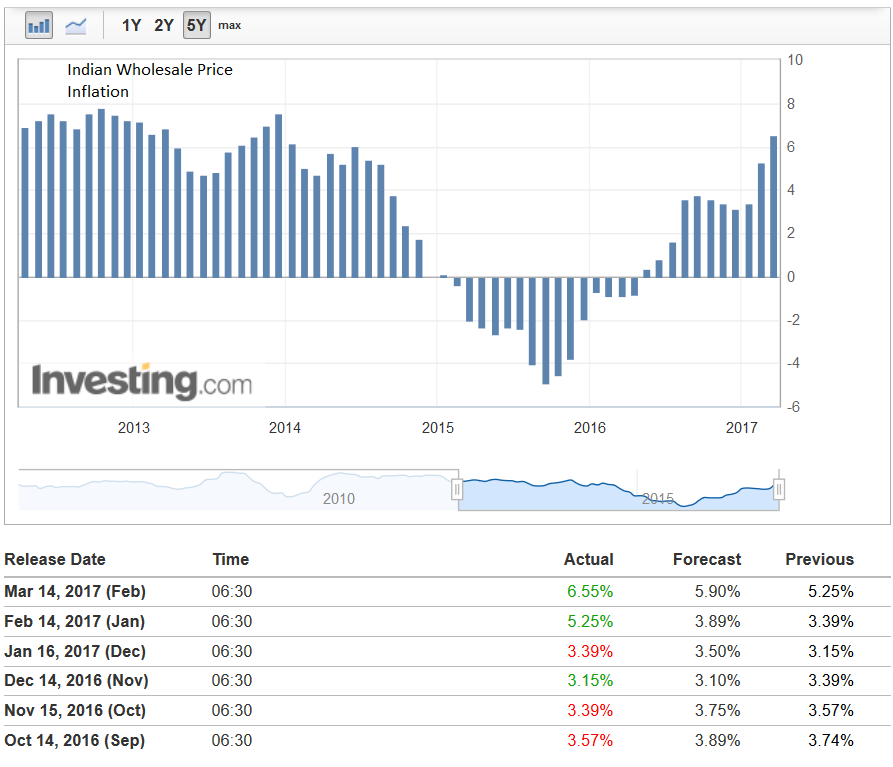893x767 pixels.
Task: Click the Investing.com watermark logo
Action: click(x=141, y=382)
